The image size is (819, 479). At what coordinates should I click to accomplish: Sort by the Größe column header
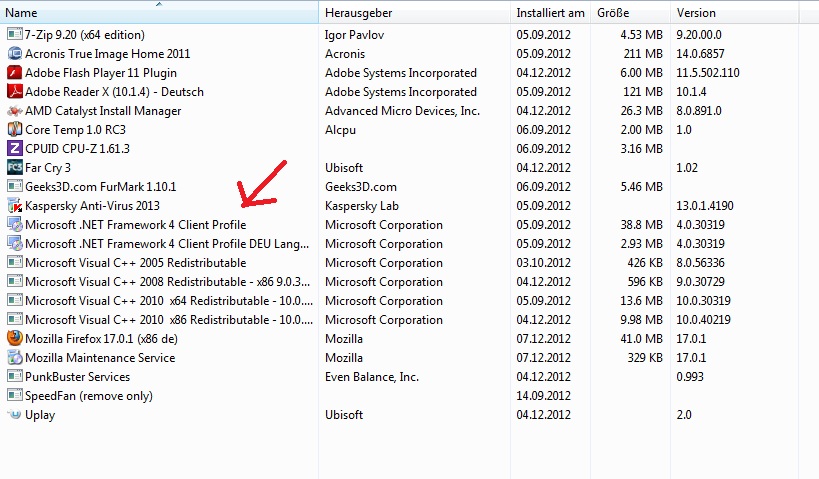coord(630,13)
